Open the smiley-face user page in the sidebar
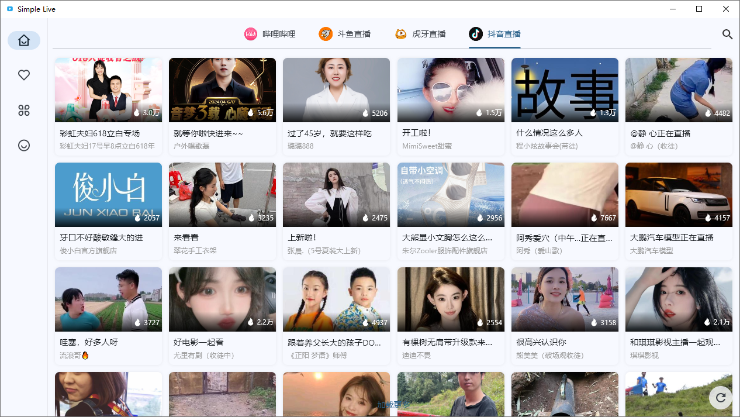The height and width of the screenshot is (417, 740). [24, 145]
